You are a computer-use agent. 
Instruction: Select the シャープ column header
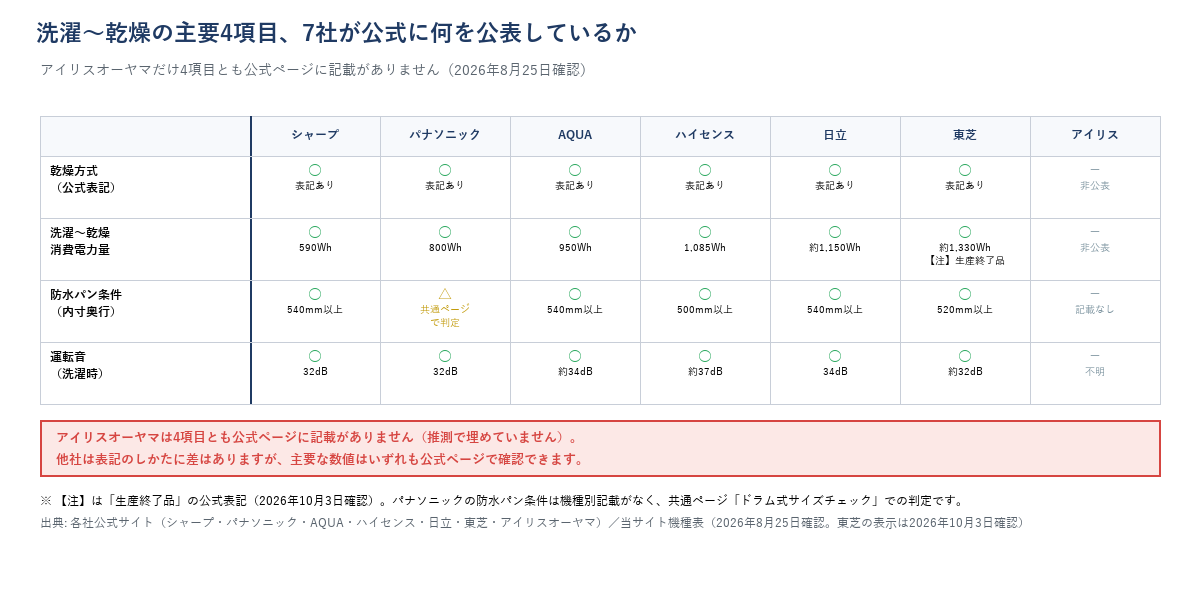pos(315,135)
